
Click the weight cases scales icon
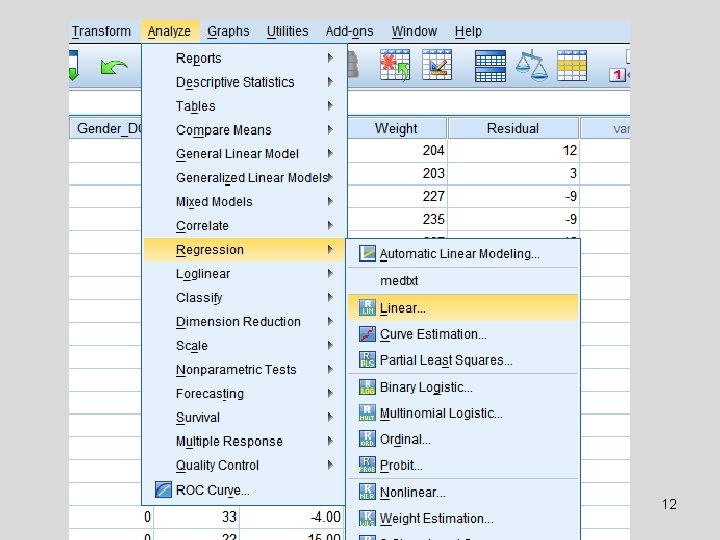tap(532, 66)
